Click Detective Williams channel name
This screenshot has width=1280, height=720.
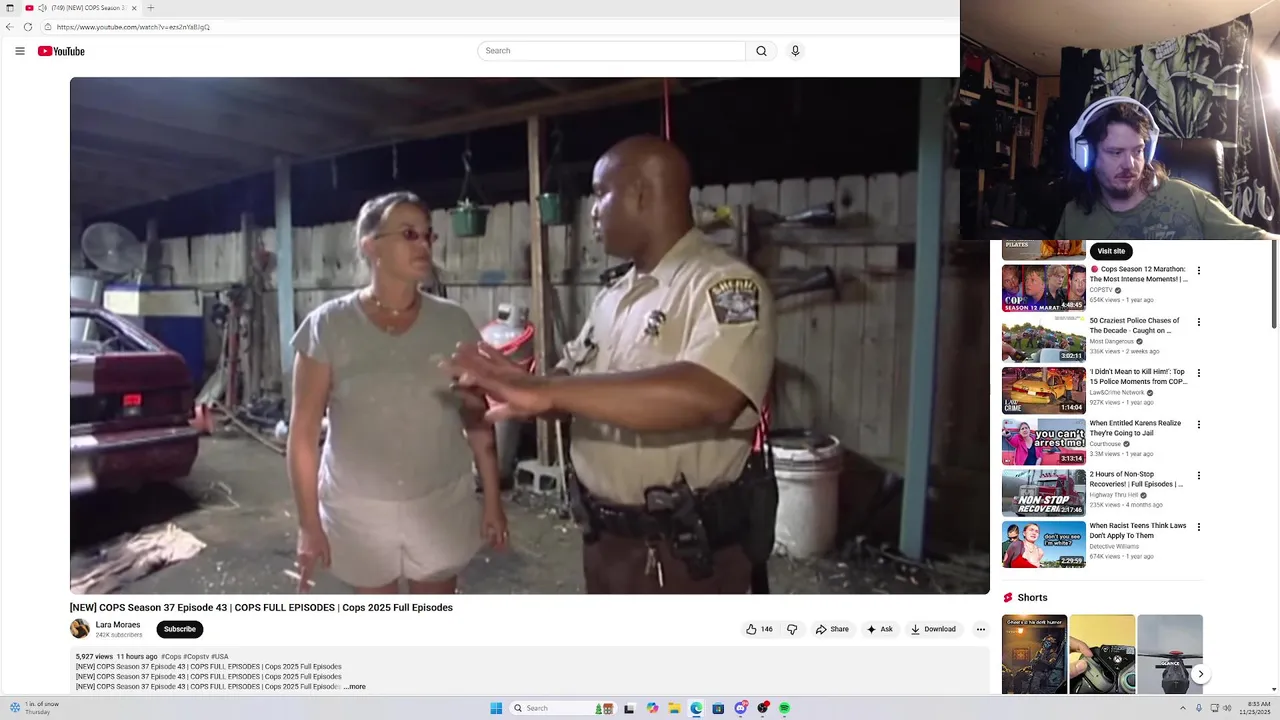point(1114,546)
